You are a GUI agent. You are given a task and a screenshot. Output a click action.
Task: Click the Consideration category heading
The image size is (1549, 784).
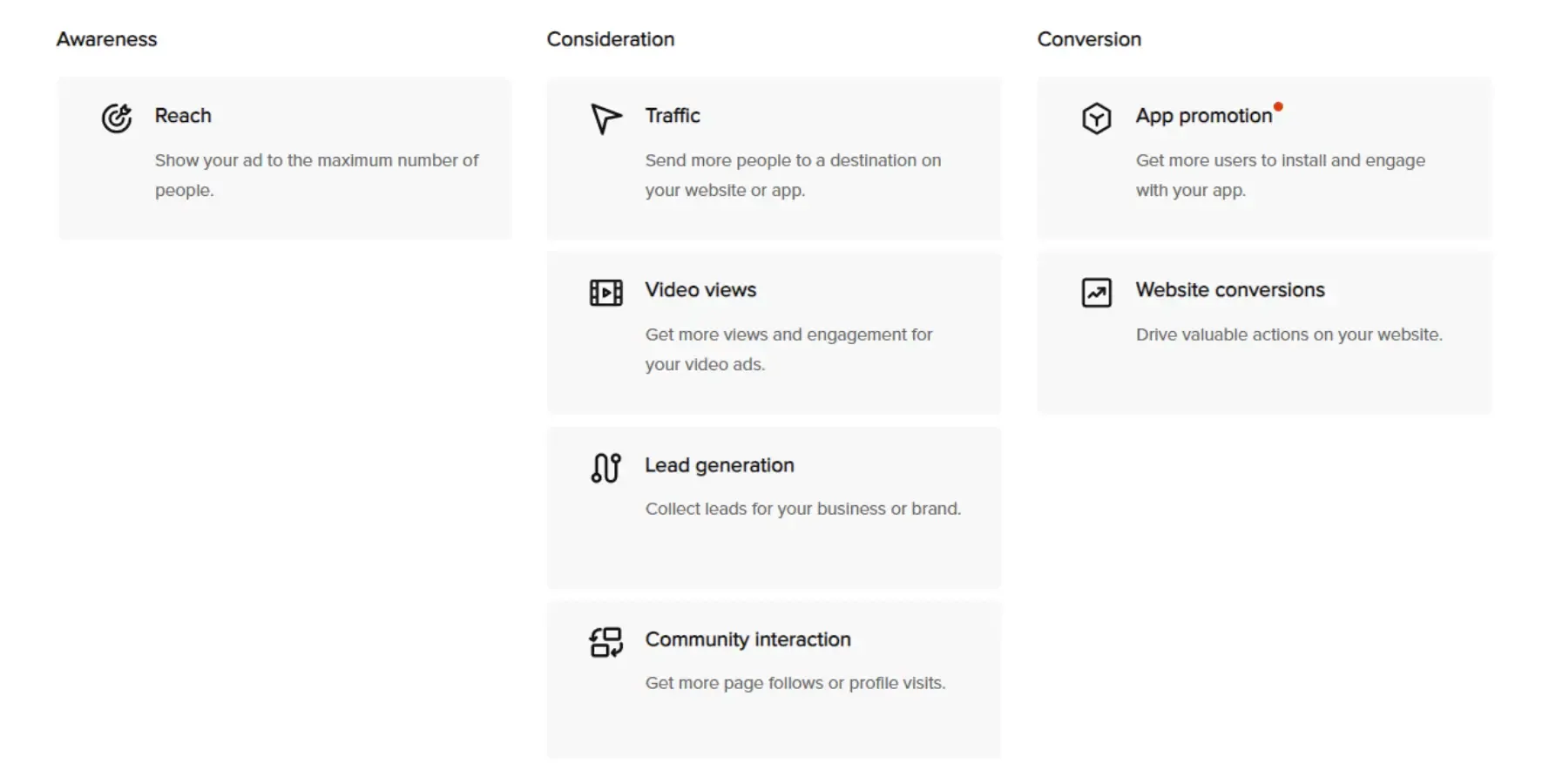pos(610,39)
